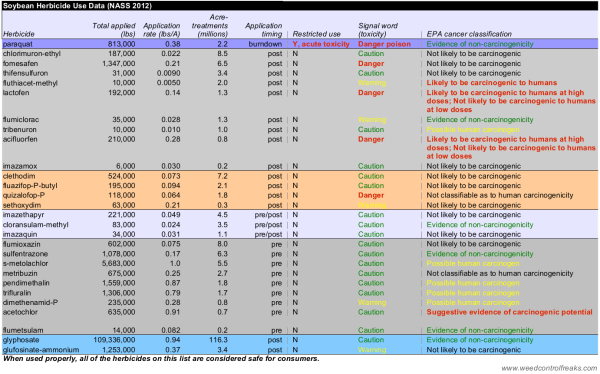Click the 'glyphosate' herbicide name

(x=21, y=340)
